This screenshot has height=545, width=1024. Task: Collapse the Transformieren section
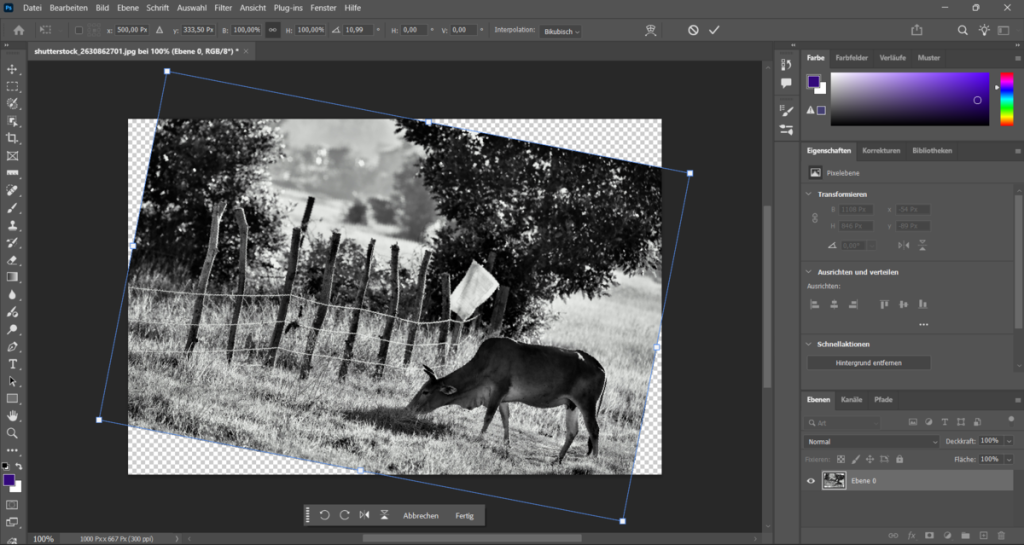coord(808,194)
